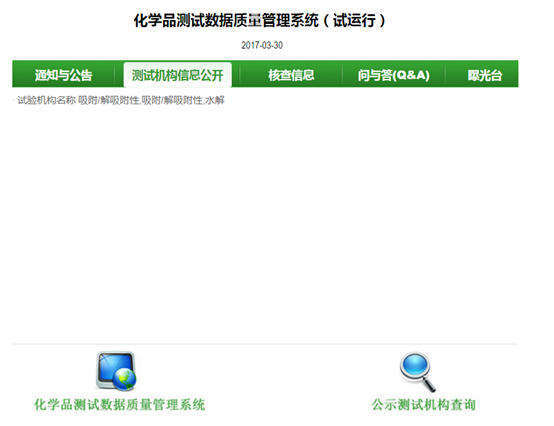
Task: Click the globe on the monitor icon
Action: point(124,379)
